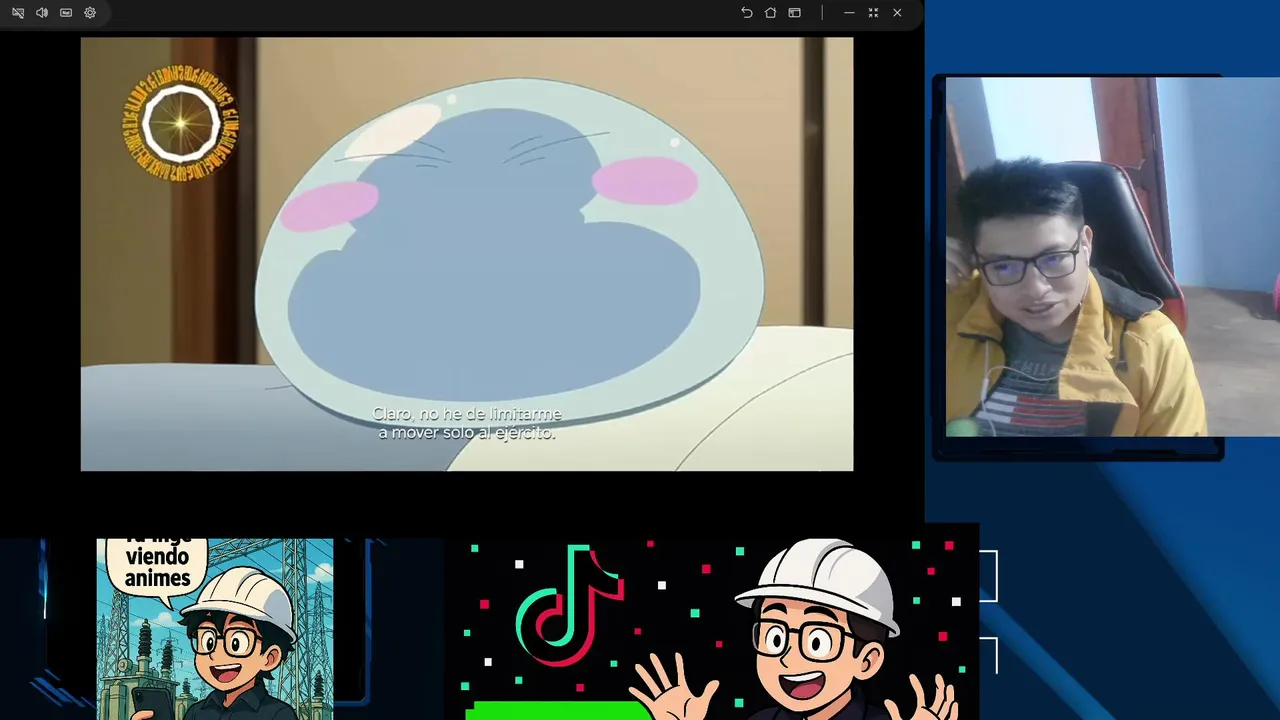Click the crossed-out screen icon in top bar
Image resolution: width=1280 pixels, height=720 pixels.
click(18, 13)
